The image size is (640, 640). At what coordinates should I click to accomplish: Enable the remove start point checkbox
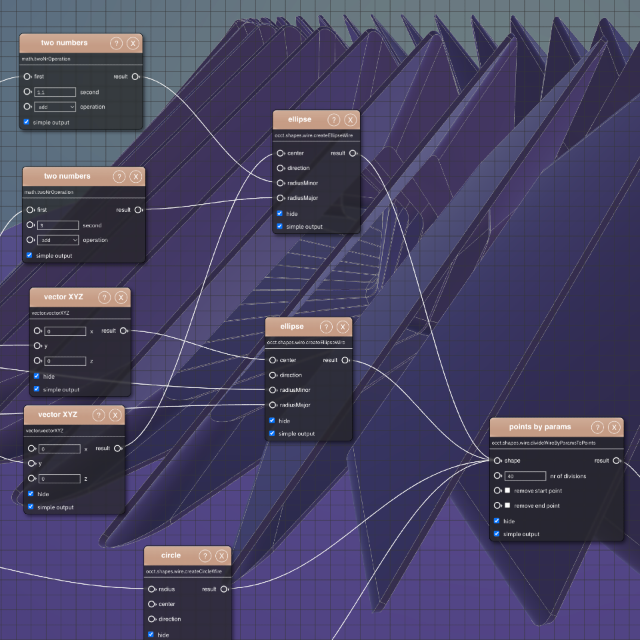click(x=507, y=491)
